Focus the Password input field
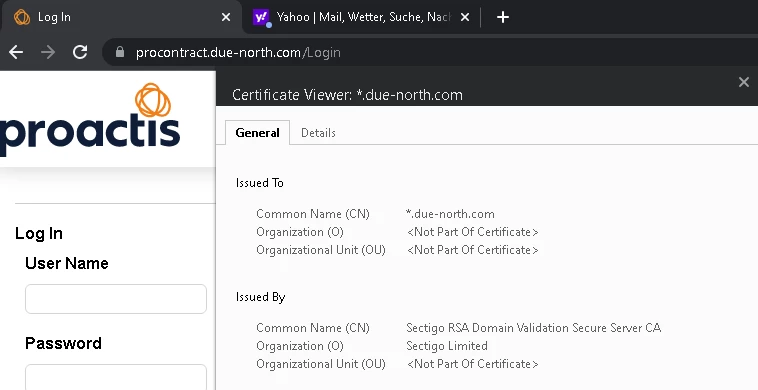758x390 pixels. coord(116,377)
